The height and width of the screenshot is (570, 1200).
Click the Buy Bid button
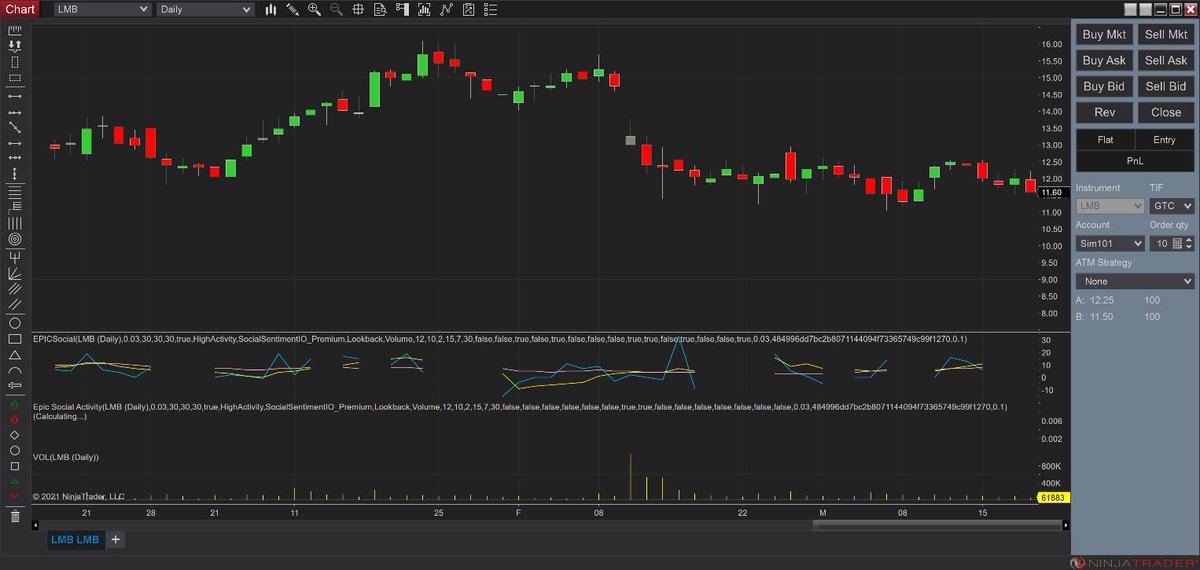click(x=1104, y=86)
